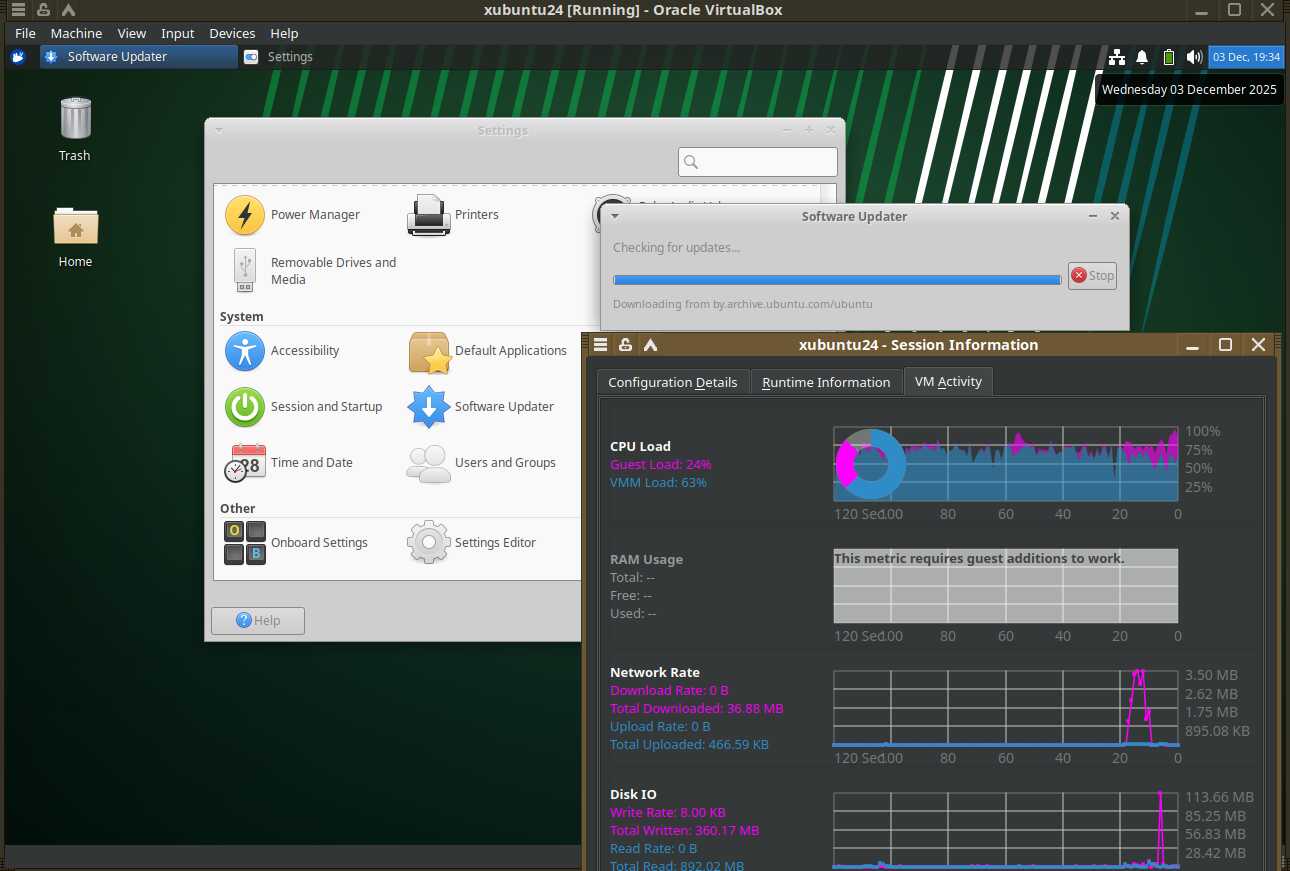Screen dimensions: 1290x871
Task: Click the "Guest Load: 24%" text
Action: tap(661, 465)
